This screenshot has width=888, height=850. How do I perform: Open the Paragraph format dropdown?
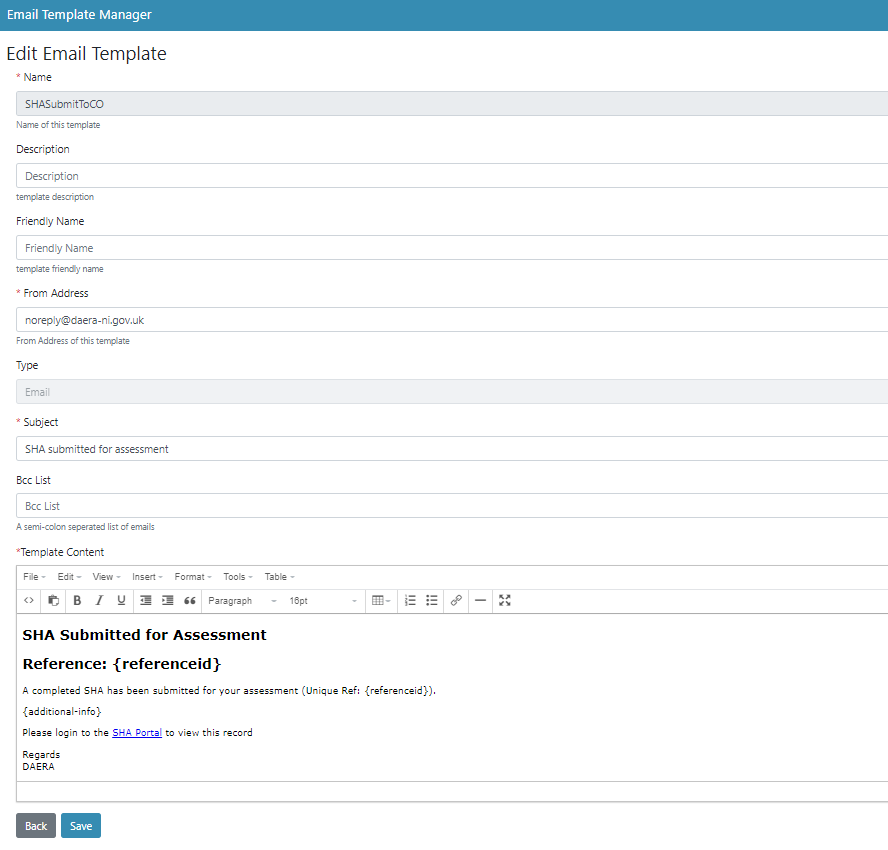(242, 601)
